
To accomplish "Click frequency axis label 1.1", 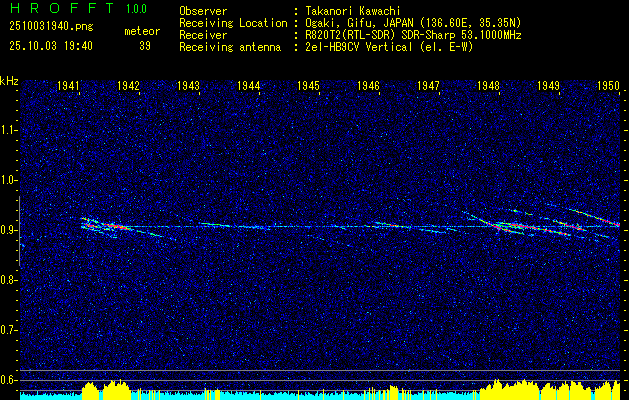I will tap(8, 130).
